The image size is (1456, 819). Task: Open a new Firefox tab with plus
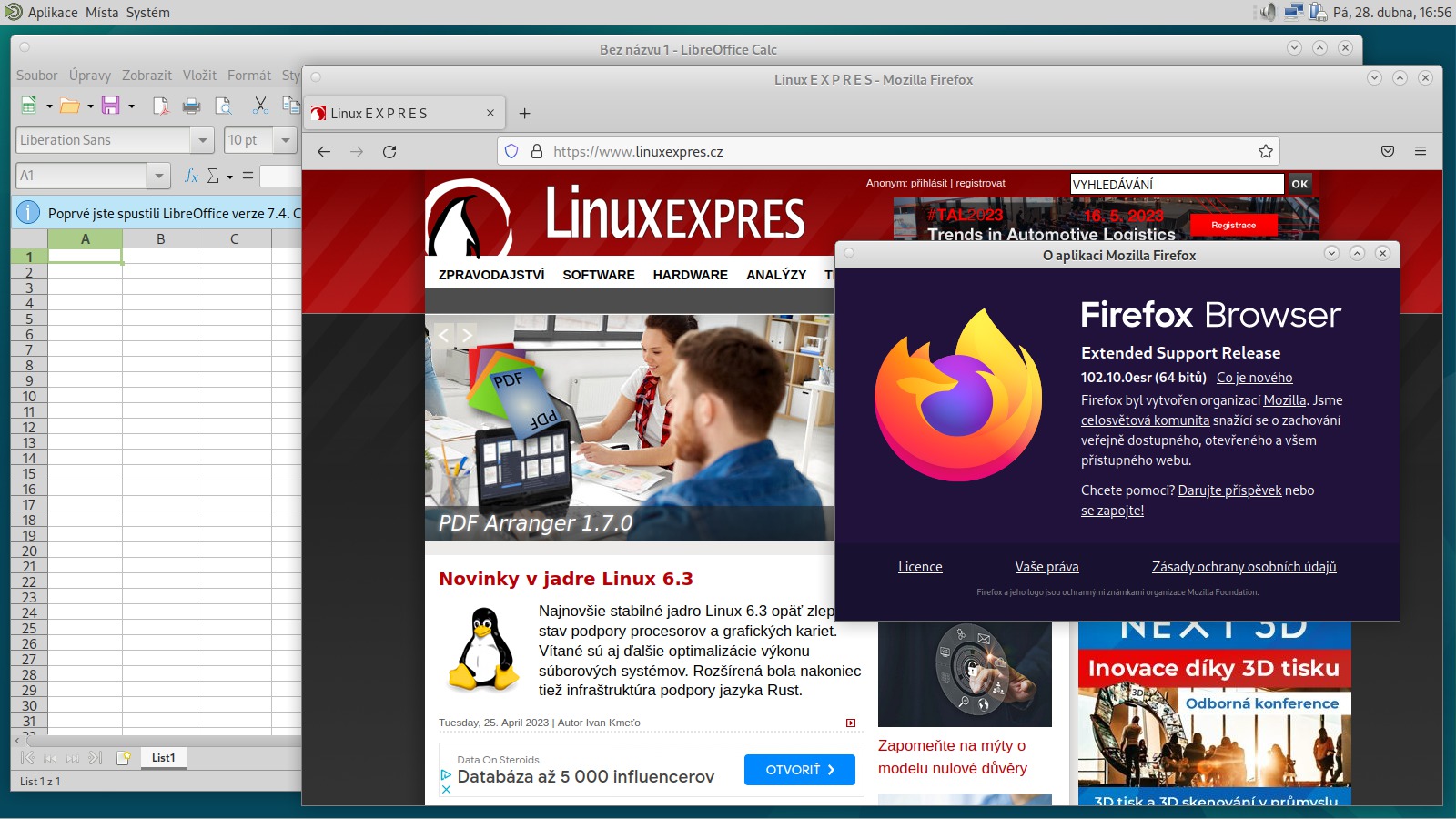pos(524,114)
